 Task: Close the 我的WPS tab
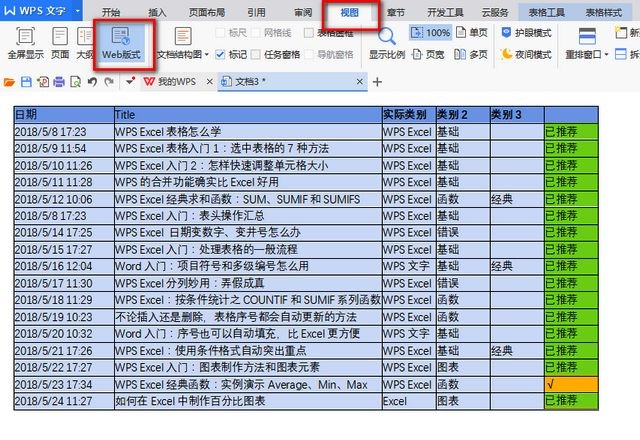tap(209, 82)
